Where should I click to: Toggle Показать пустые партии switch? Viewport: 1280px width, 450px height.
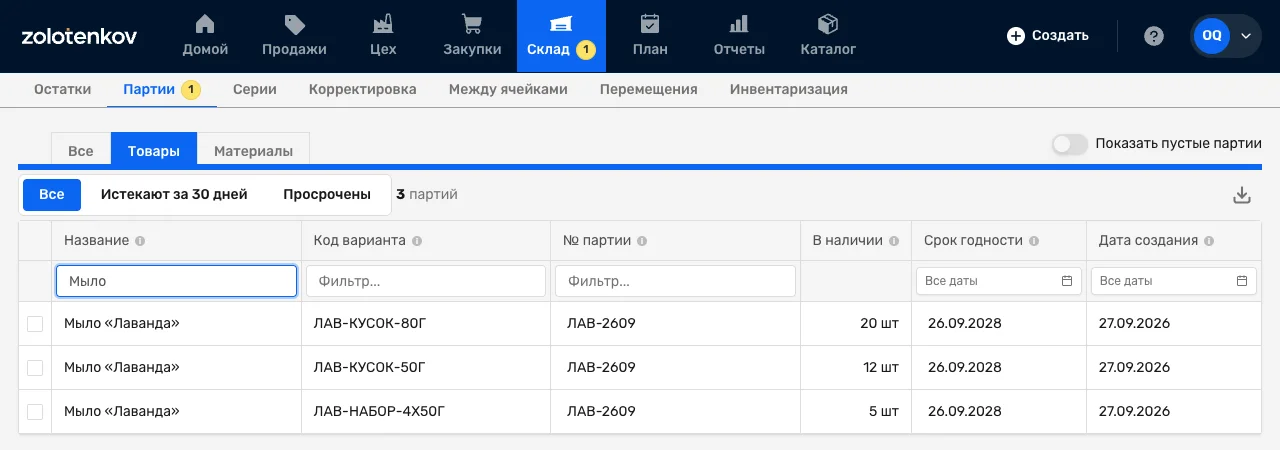click(x=1069, y=144)
